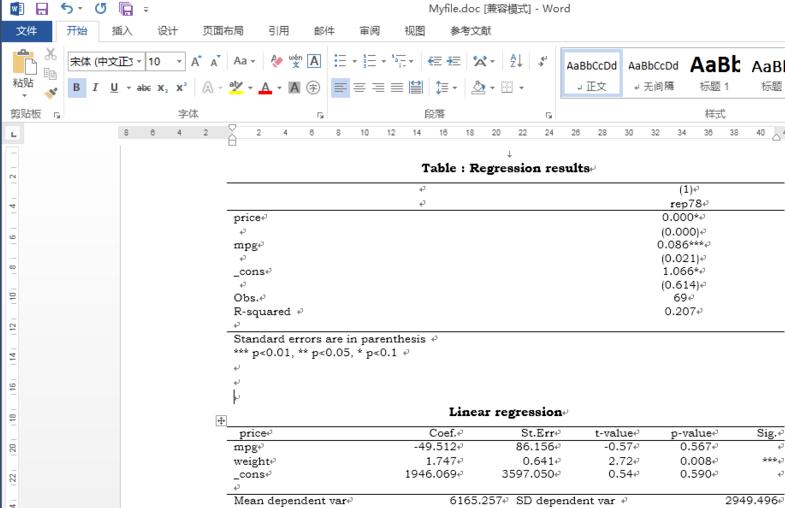Click the 'Table : Regression results' title
Screen dimensions: 785x508
(506, 168)
